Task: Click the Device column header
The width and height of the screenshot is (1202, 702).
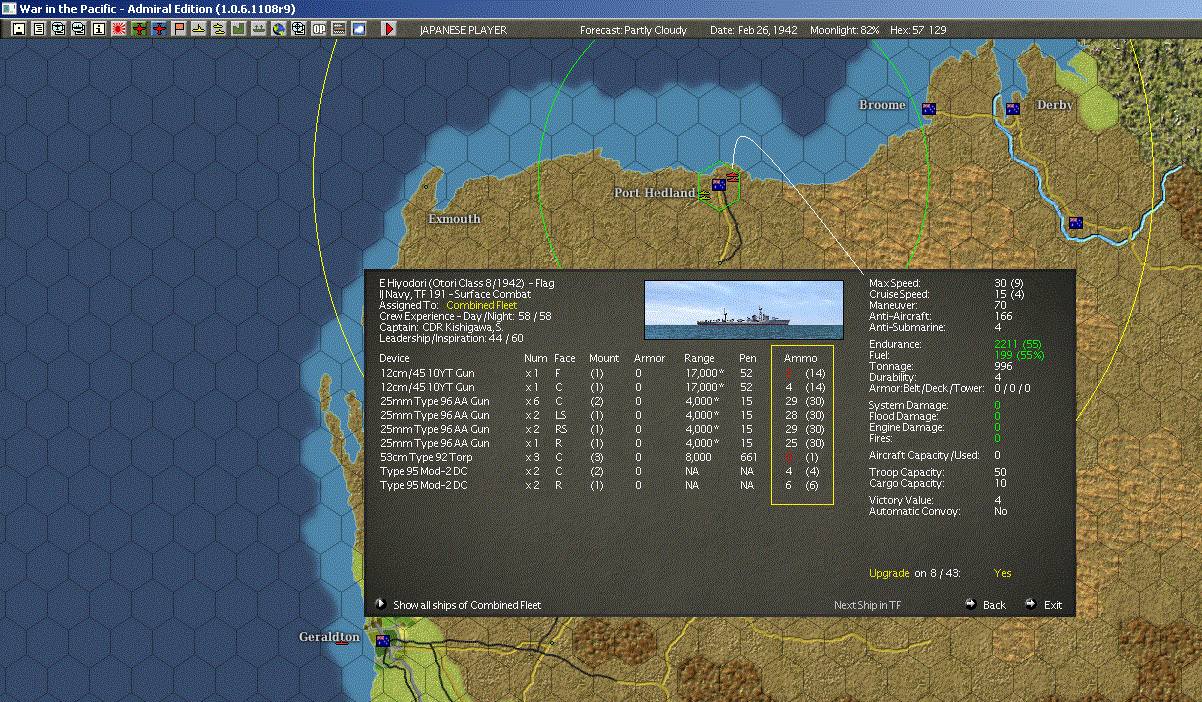Action: [x=394, y=358]
